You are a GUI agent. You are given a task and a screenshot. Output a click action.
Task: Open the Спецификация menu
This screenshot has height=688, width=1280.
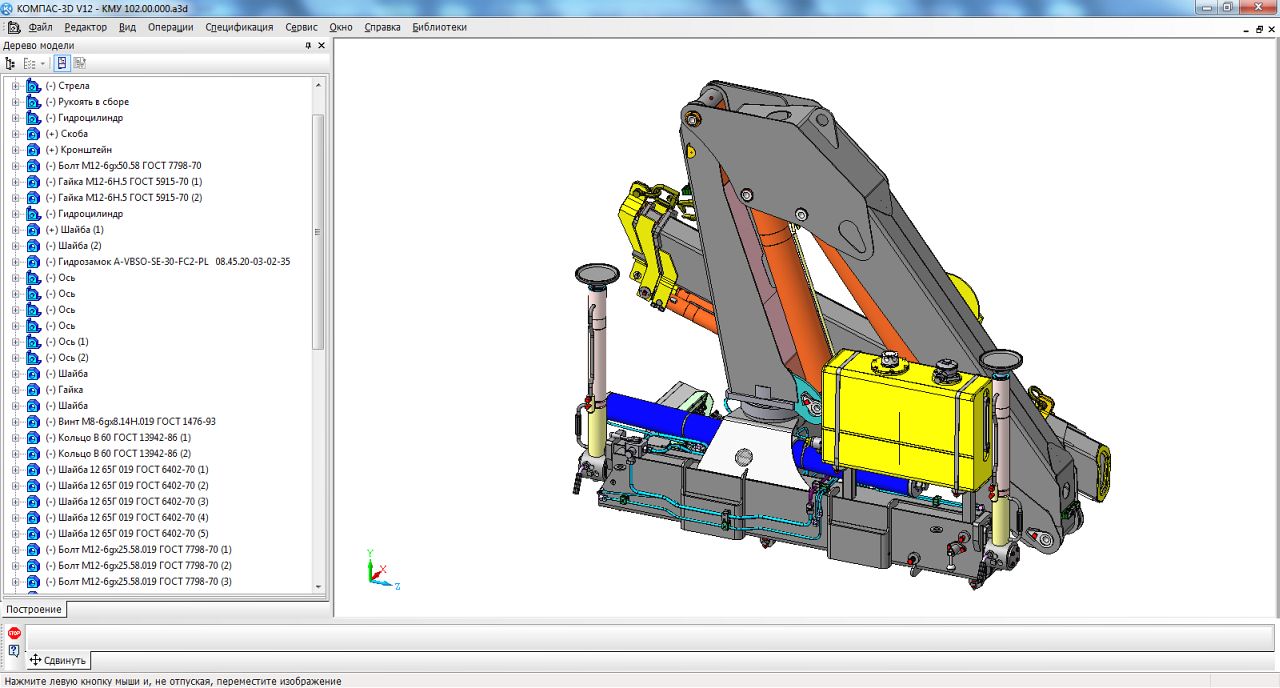pyautogui.click(x=239, y=27)
